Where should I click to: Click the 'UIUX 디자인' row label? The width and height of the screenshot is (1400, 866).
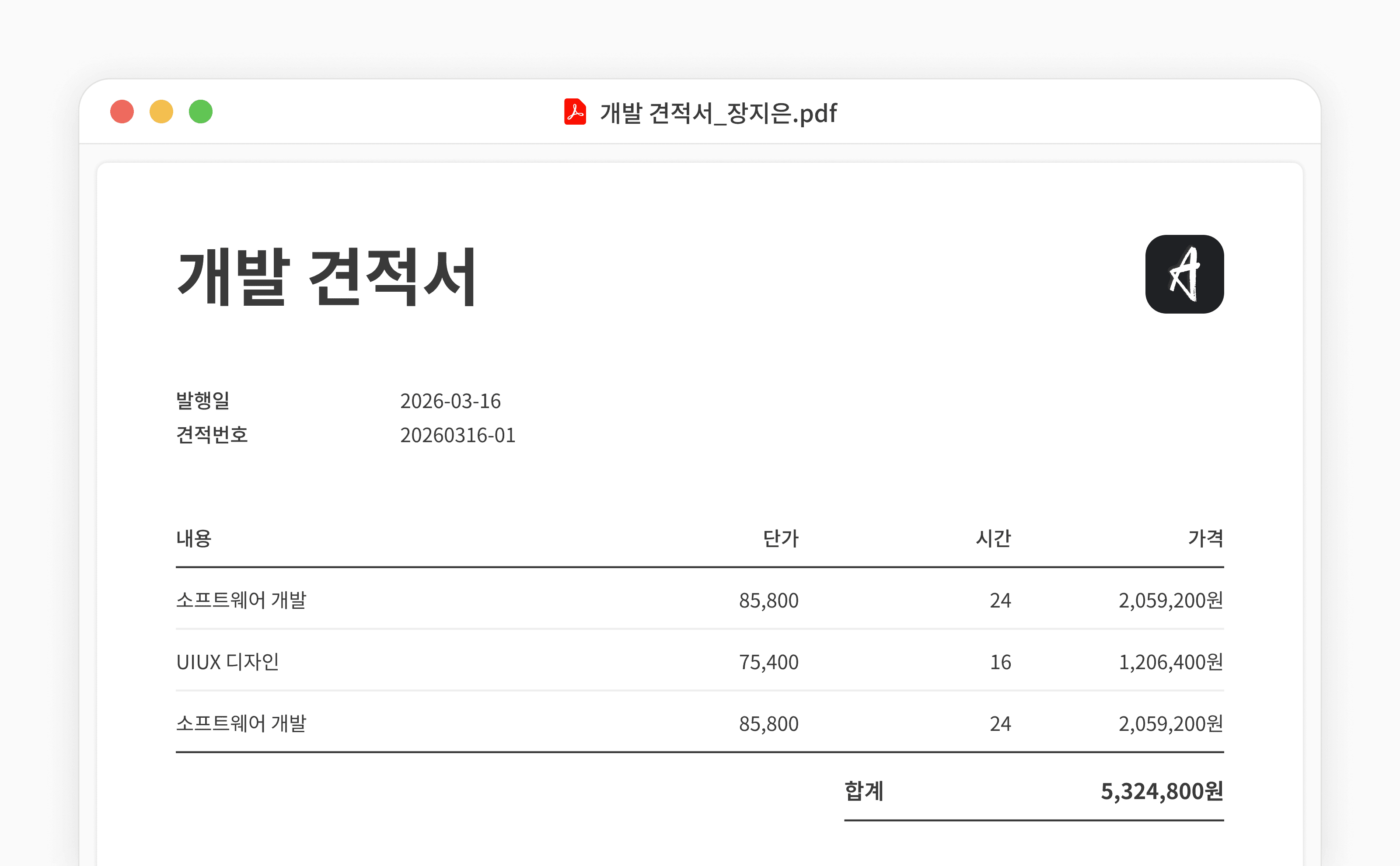tap(227, 662)
